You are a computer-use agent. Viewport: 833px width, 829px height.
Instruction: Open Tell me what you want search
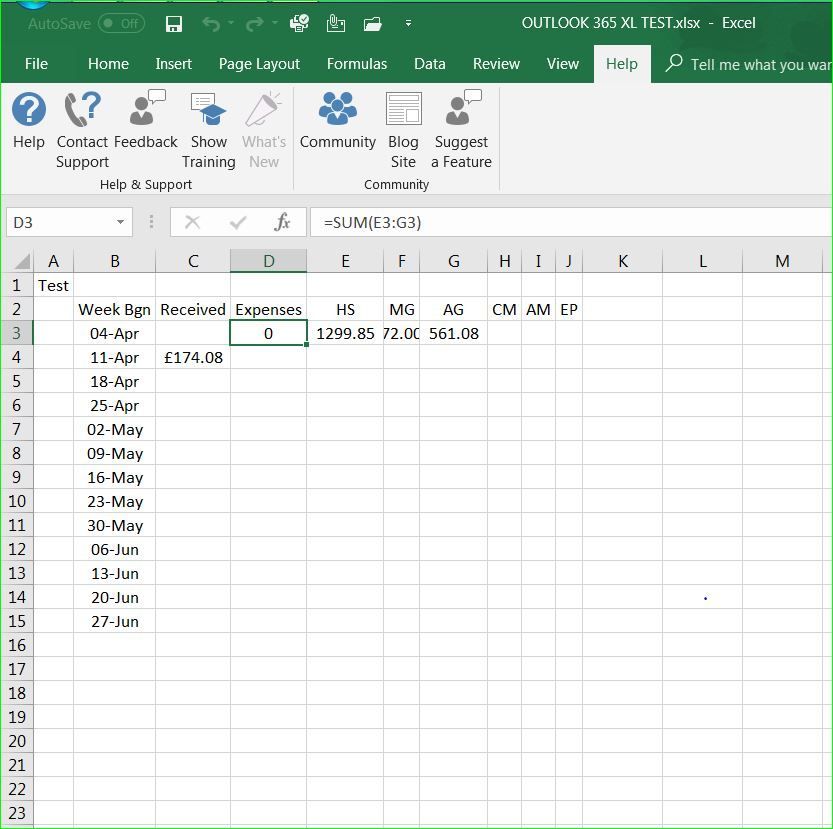745,64
